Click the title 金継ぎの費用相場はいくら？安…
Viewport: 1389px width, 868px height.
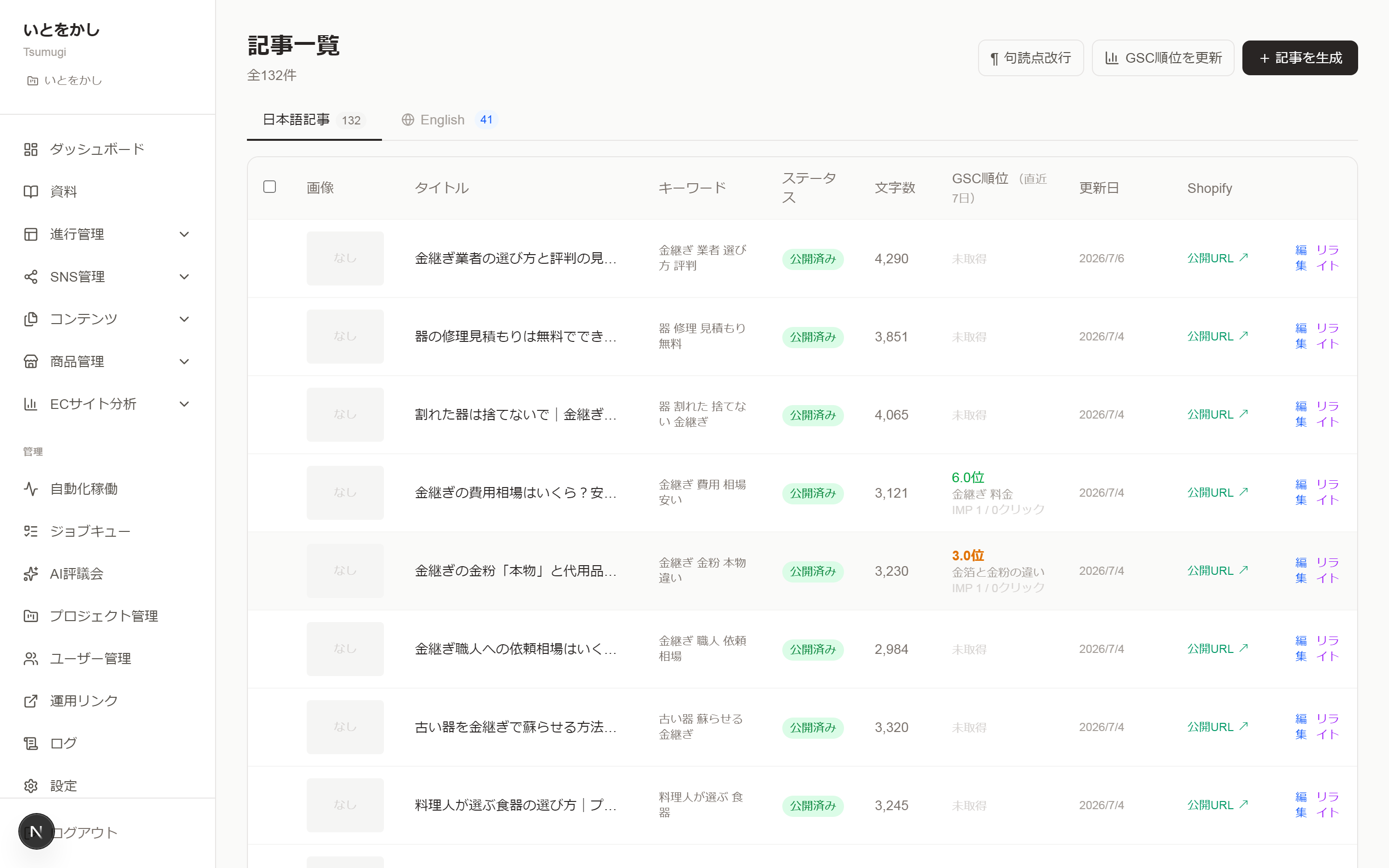[516, 492]
